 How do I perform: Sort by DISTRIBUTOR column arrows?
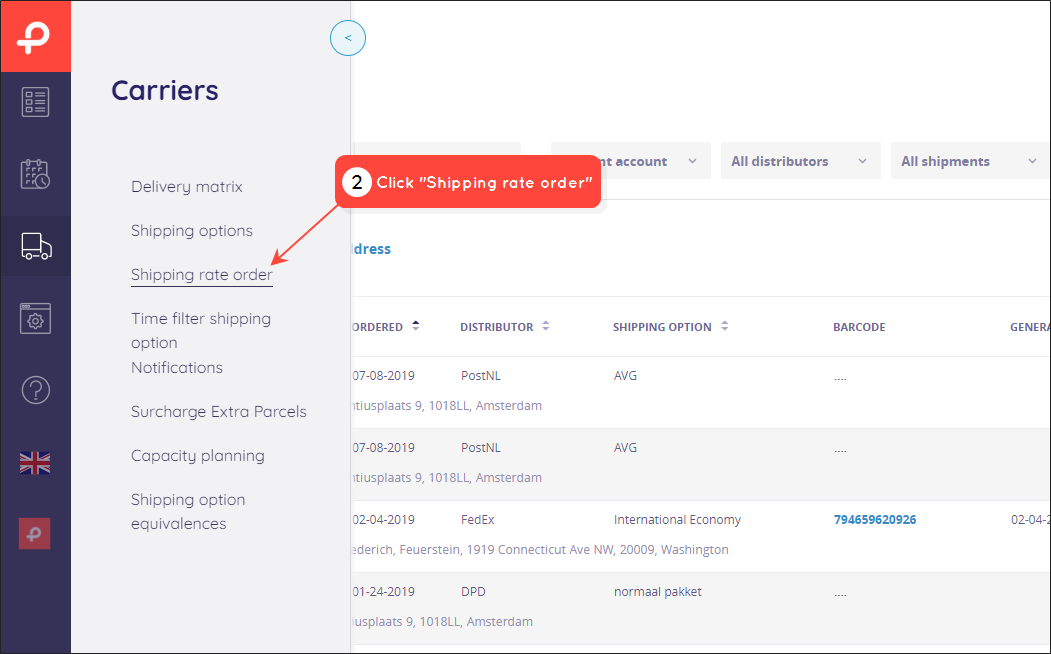pos(546,326)
